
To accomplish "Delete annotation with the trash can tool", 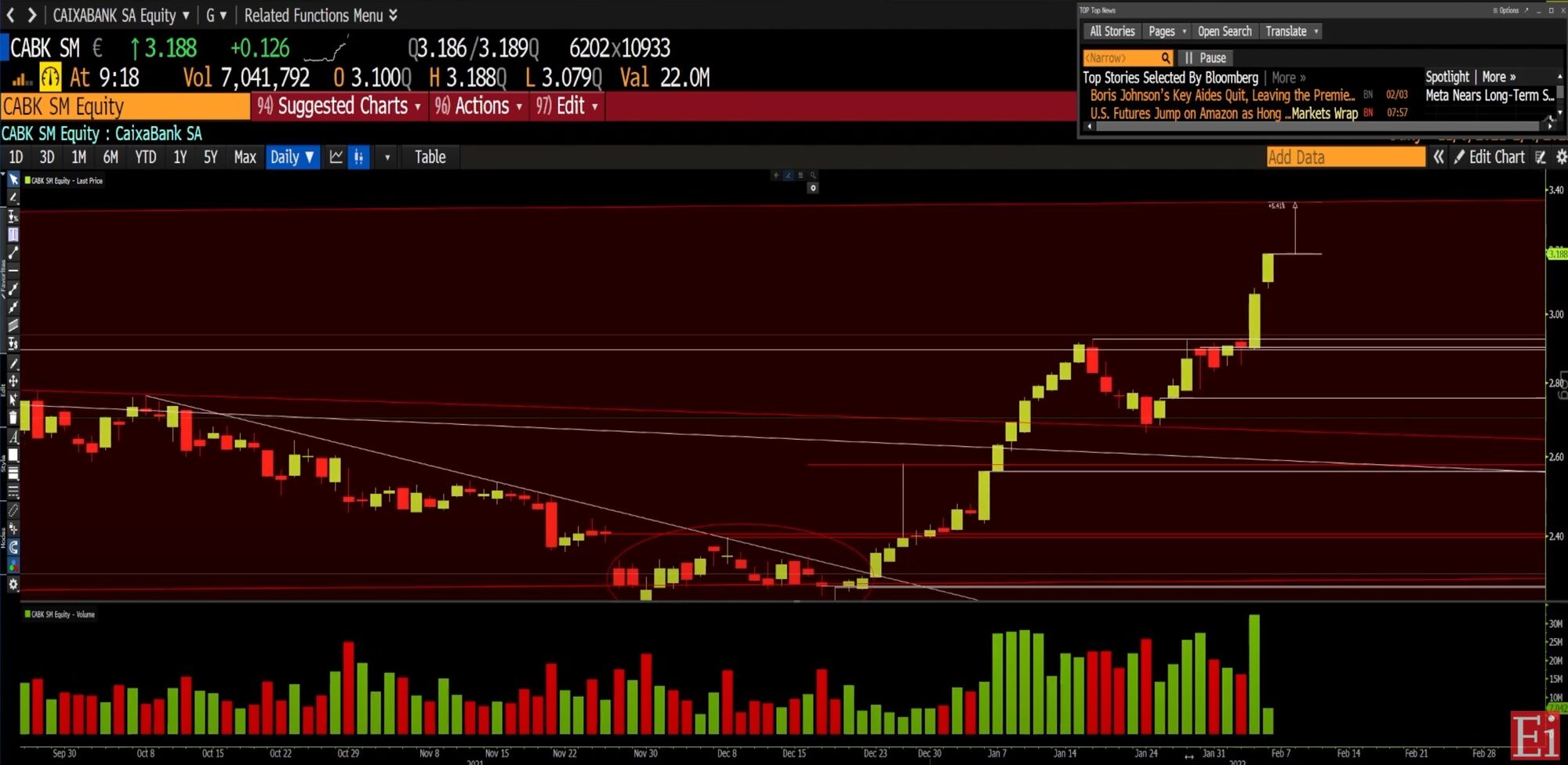I will (13, 417).
